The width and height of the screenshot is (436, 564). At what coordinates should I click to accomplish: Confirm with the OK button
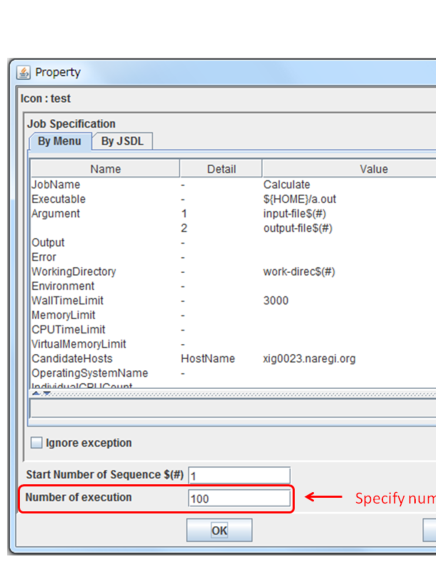click(219, 530)
